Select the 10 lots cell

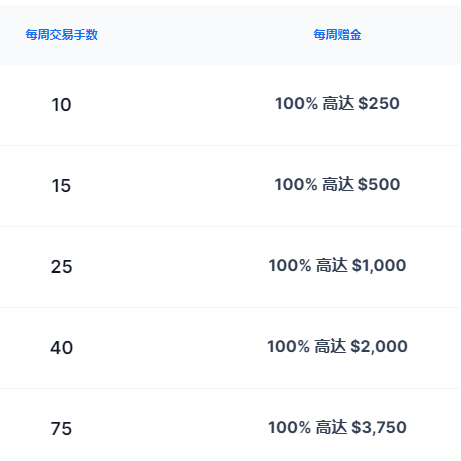pyautogui.click(x=61, y=105)
